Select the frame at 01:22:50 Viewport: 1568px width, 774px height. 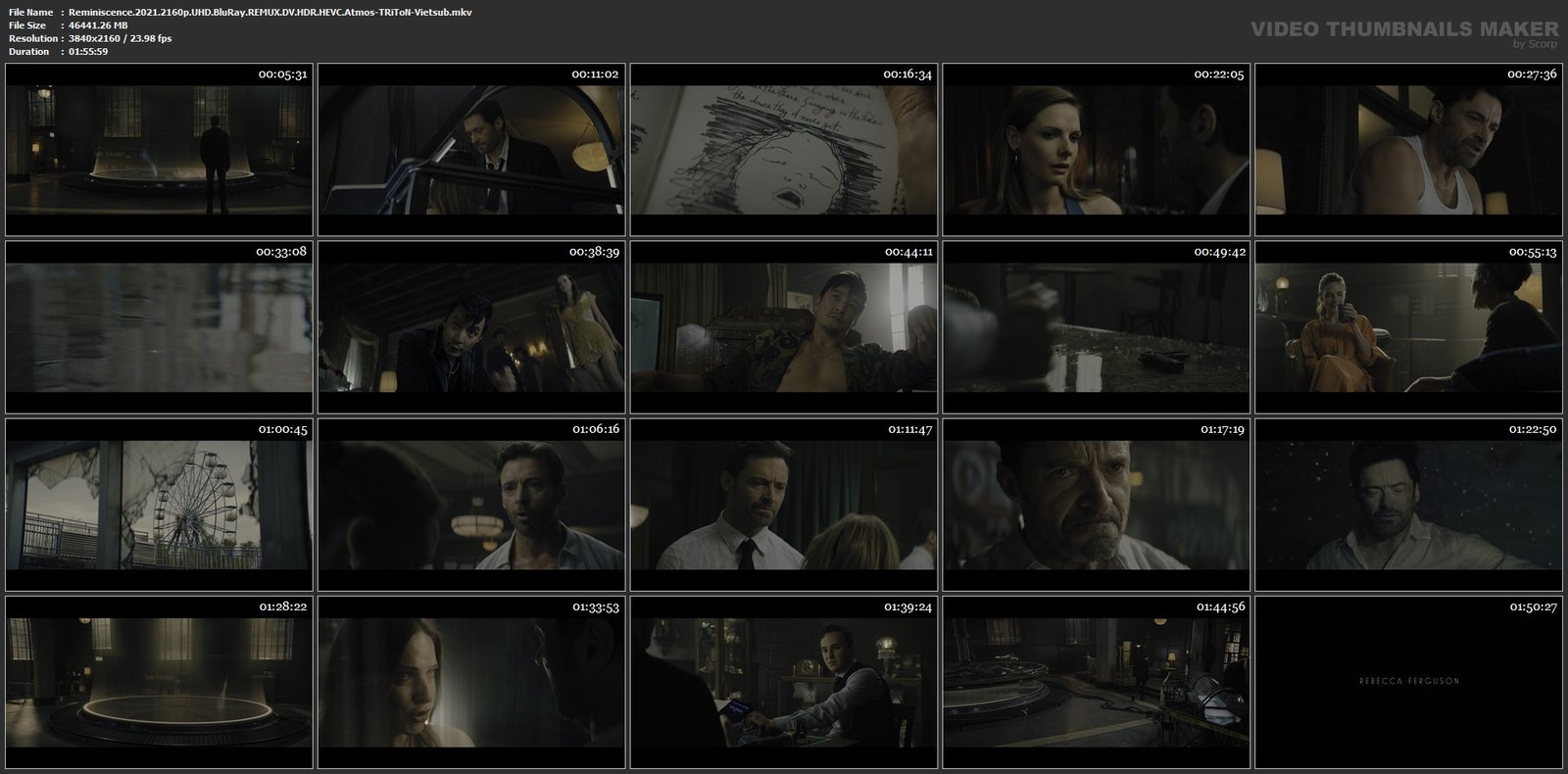click(1408, 505)
